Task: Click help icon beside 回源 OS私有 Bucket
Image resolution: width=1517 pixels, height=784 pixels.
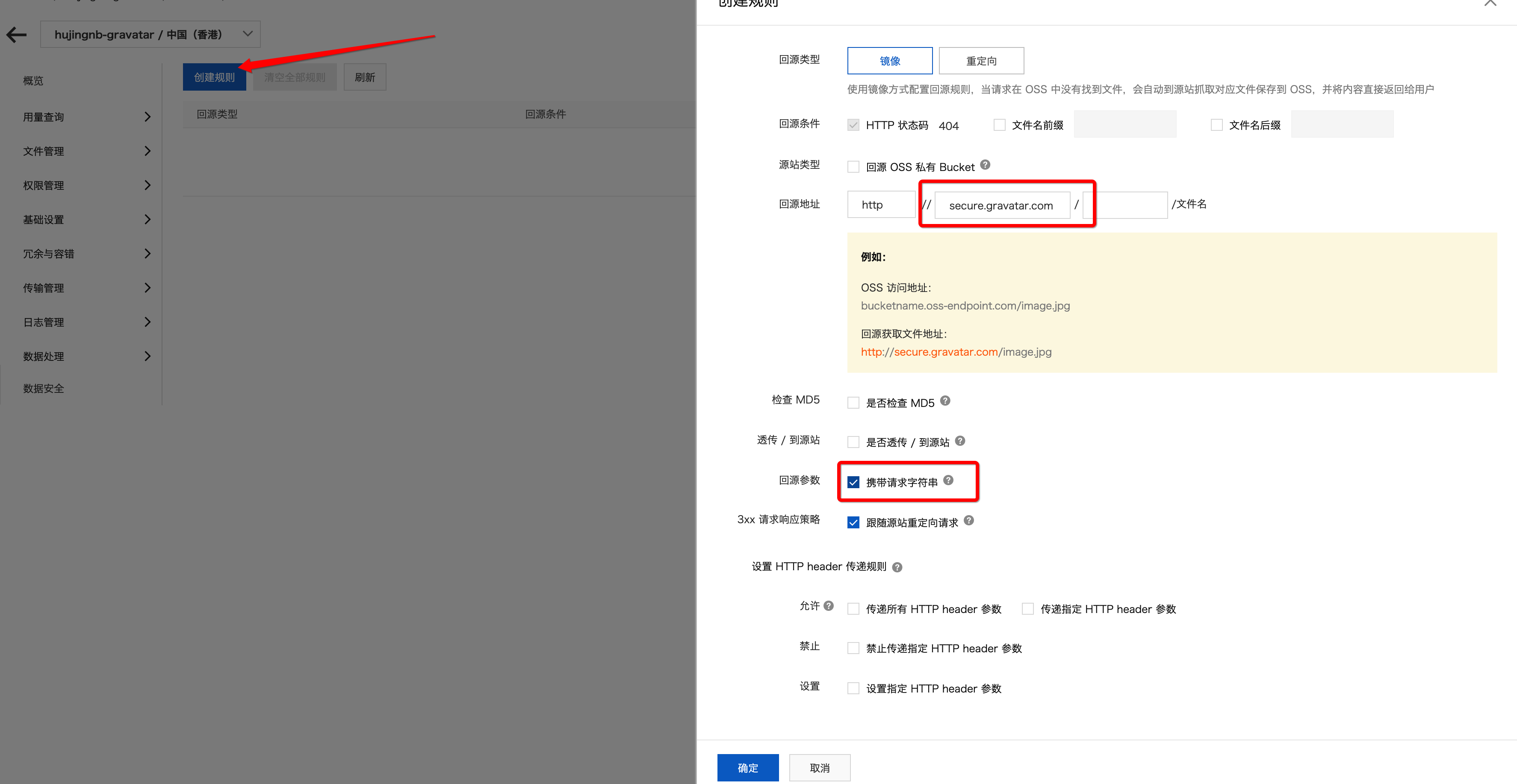Action: pos(985,165)
